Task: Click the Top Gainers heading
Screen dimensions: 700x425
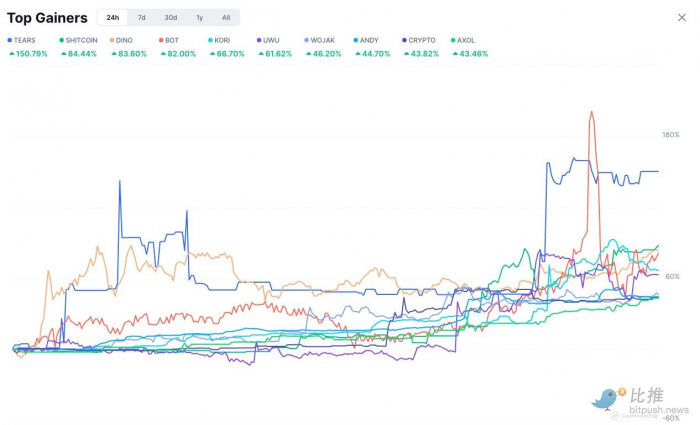Action: [x=47, y=17]
